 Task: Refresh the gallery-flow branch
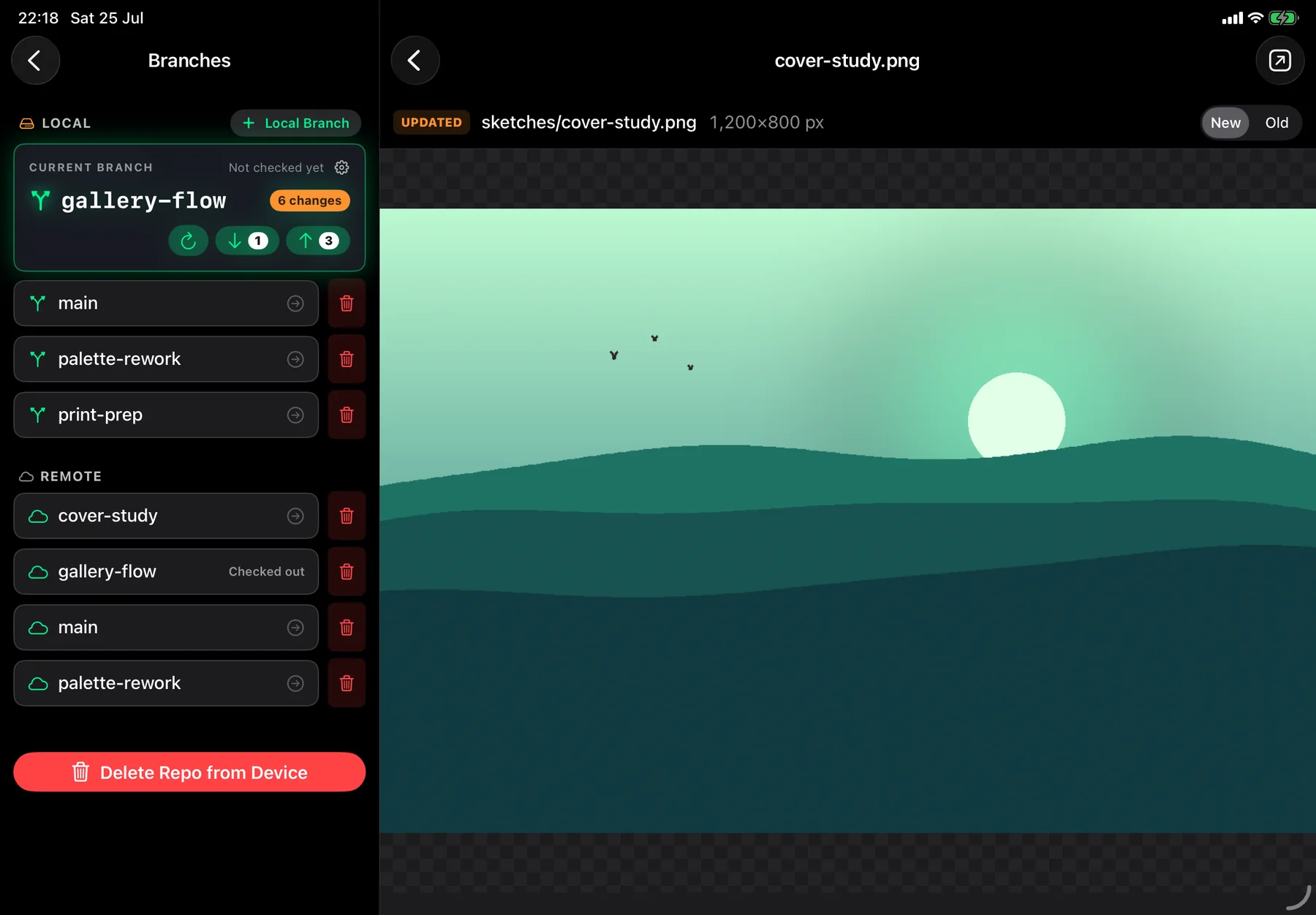tap(188, 241)
